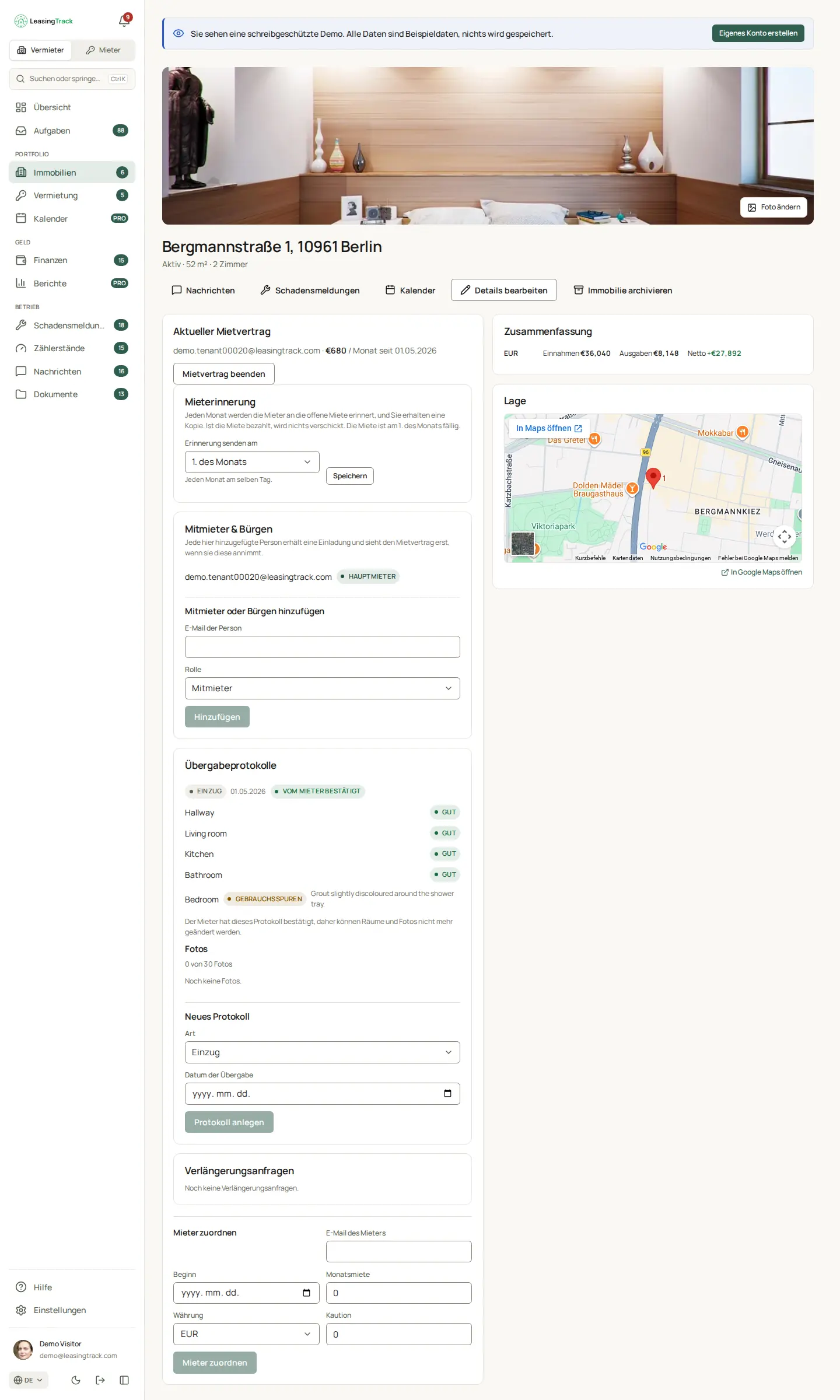Click the Übersicht dashboard icon
This screenshot has height=1400, width=840.
click(x=21, y=107)
